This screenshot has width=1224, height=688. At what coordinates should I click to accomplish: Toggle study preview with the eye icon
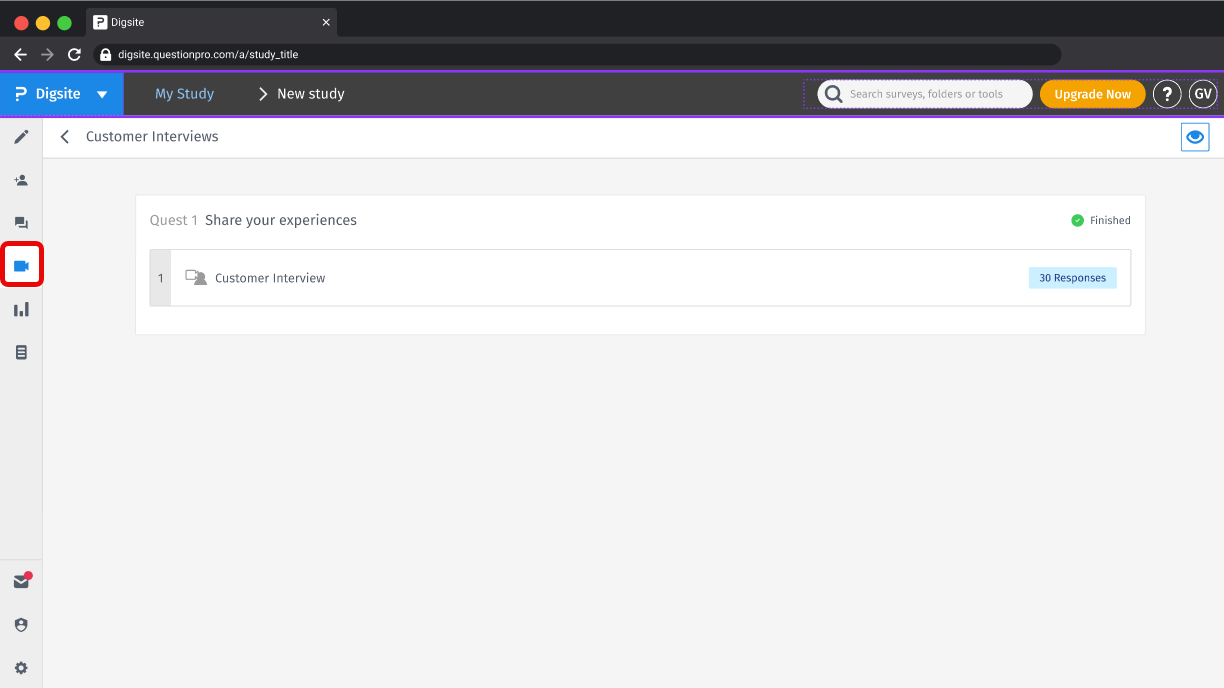[1194, 137]
